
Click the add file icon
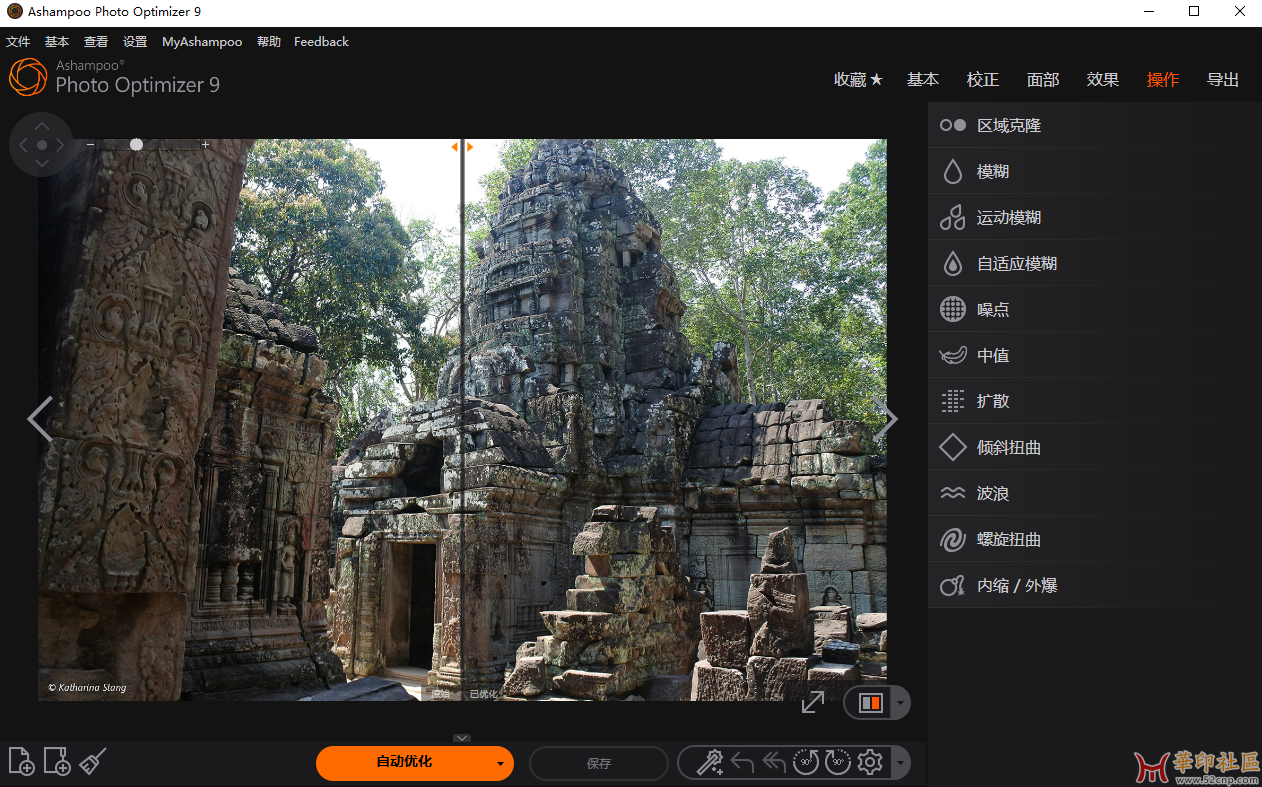pyautogui.click(x=21, y=761)
